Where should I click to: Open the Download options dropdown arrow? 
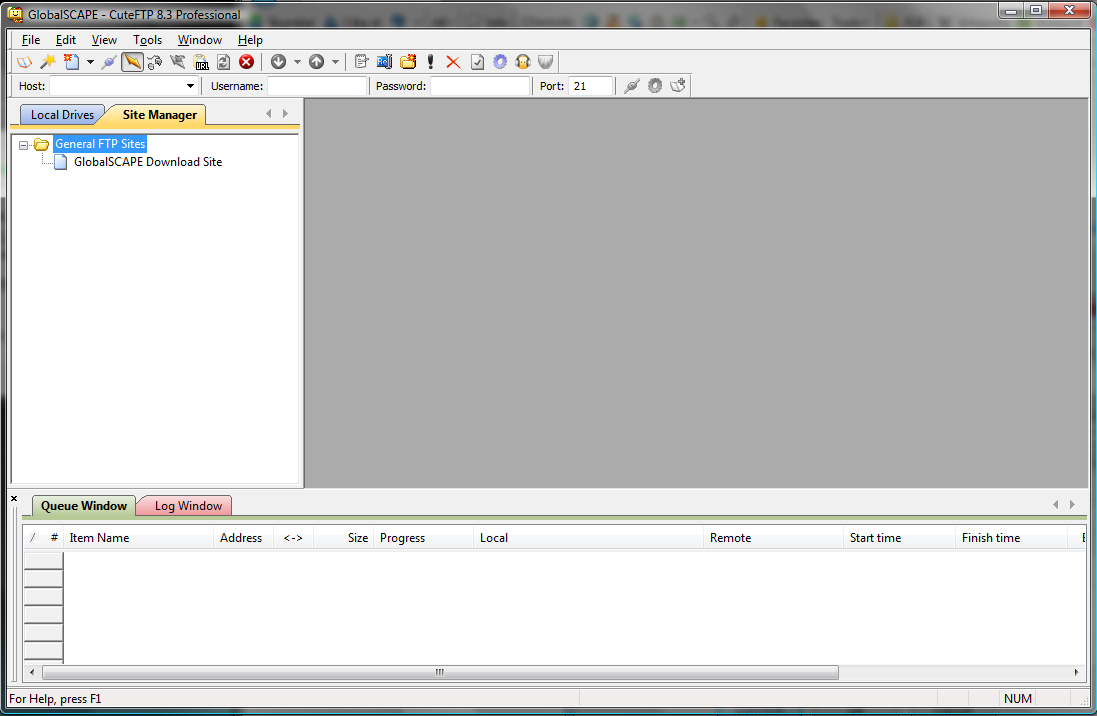point(297,62)
